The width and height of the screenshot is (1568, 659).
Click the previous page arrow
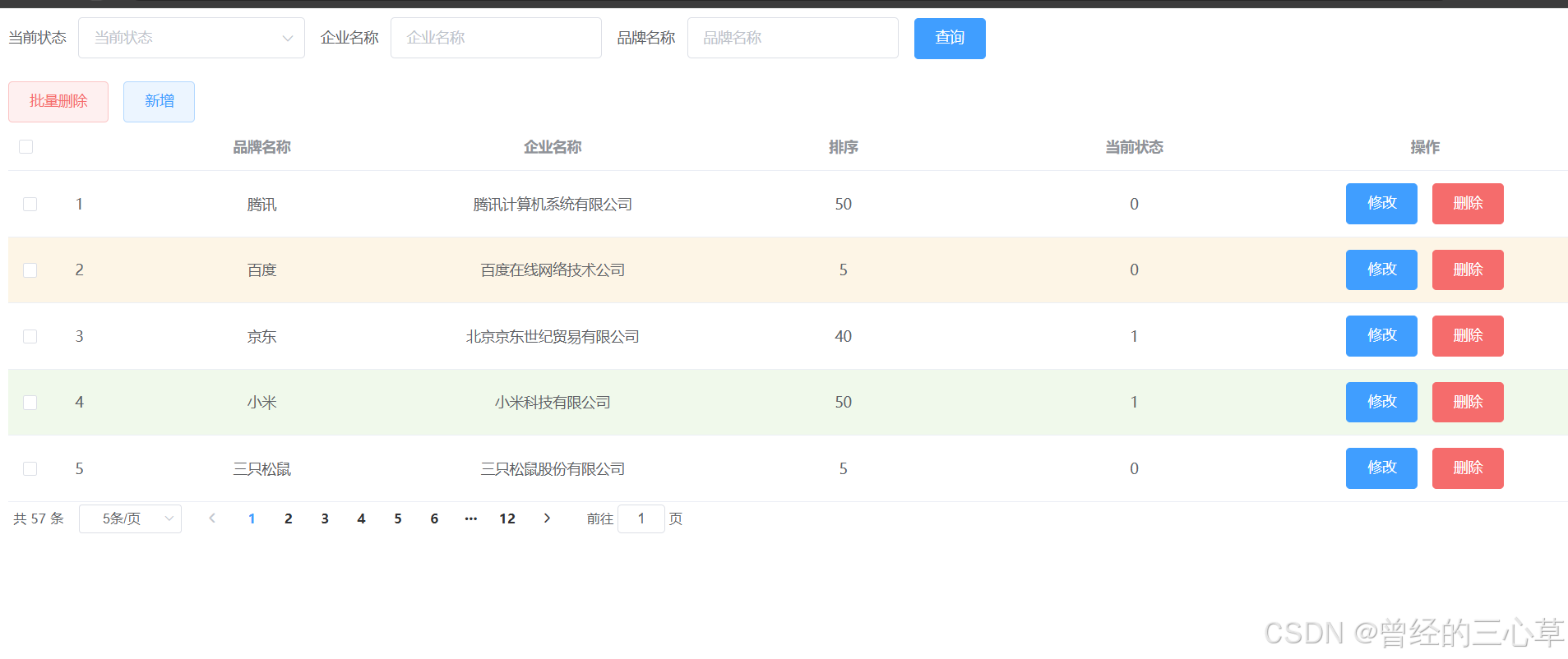[x=212, y=518]
